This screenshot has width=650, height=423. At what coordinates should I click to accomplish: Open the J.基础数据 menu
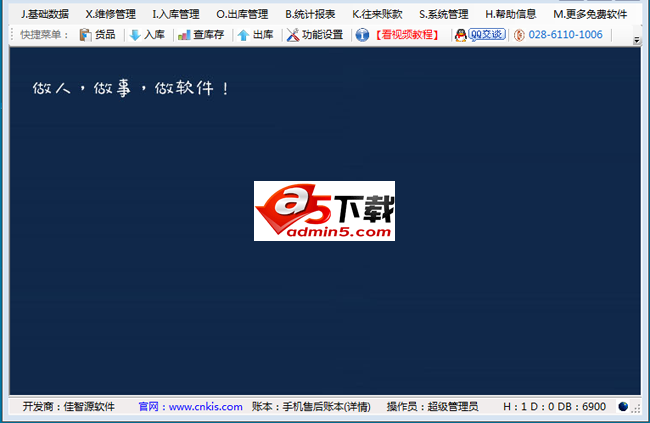pos(45,14)
